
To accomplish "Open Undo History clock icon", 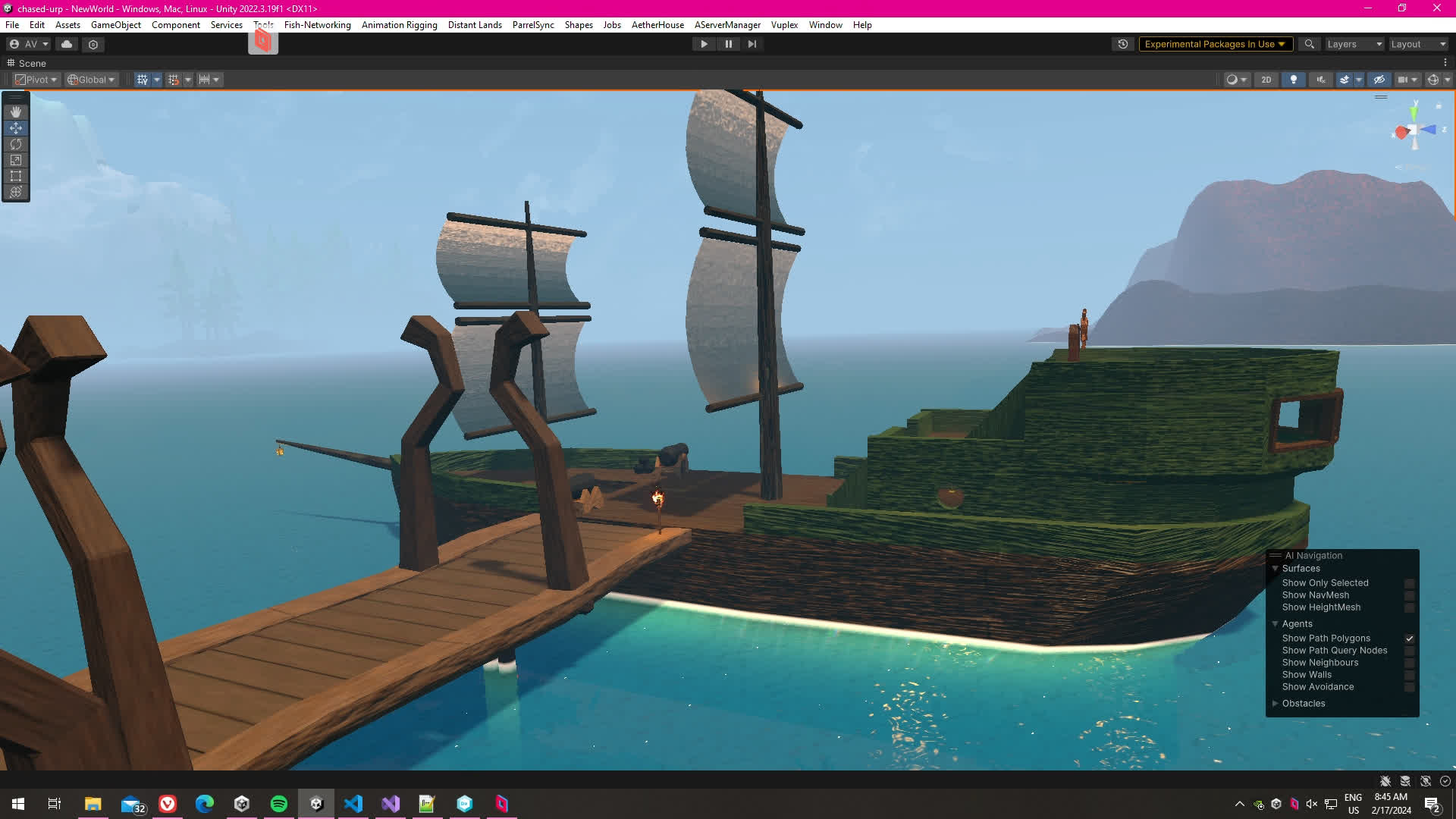I will click(x=1123, y=44).
